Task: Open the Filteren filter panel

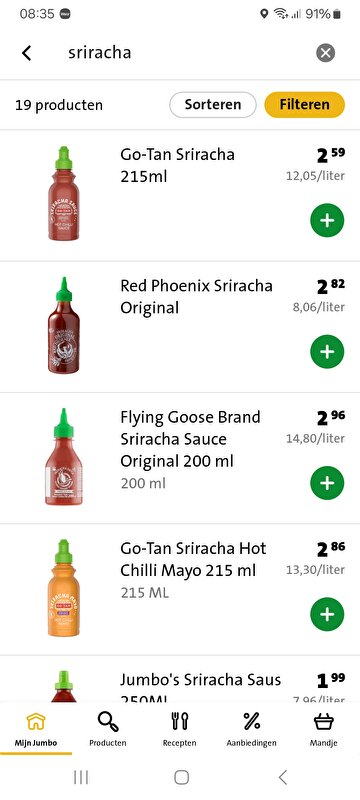Action: (304, 105)
